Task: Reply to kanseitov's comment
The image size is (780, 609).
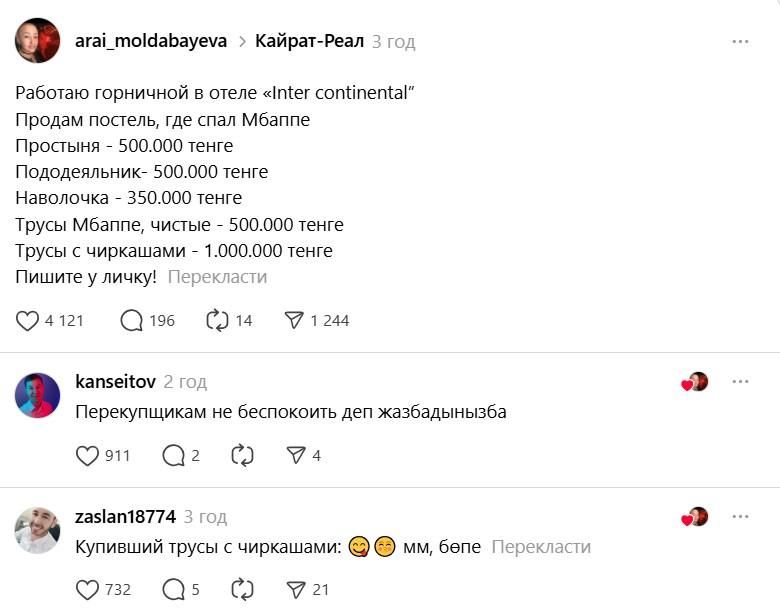Action: pos(173,455)
